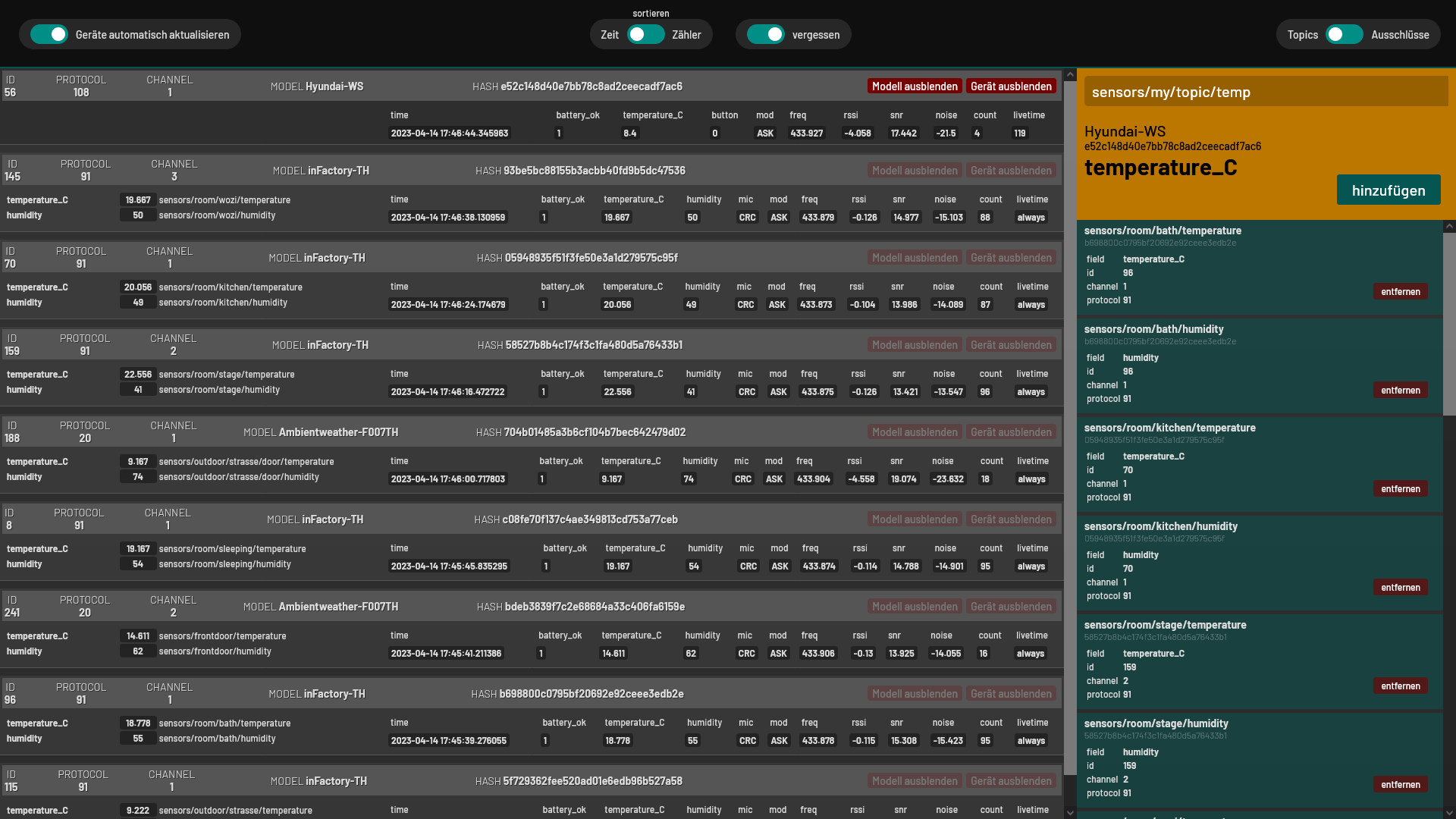Click Gerät ausblenden for Hyundai-WS
Image resolution: width=1456 pixels, height=819 pixels.
pos(1011,86)
